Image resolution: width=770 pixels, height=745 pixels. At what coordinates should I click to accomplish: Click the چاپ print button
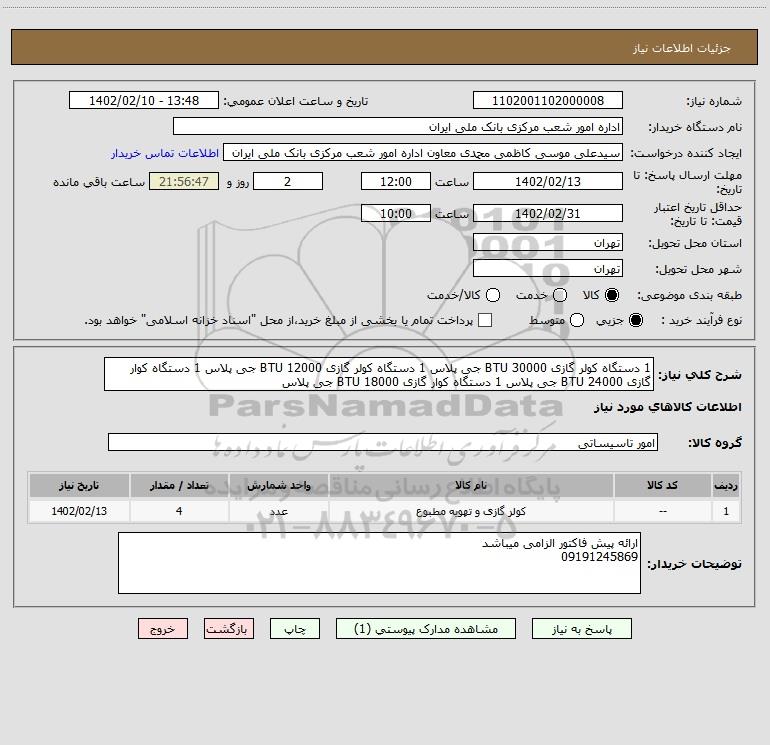pyautogui.click(x=295, y=629)
